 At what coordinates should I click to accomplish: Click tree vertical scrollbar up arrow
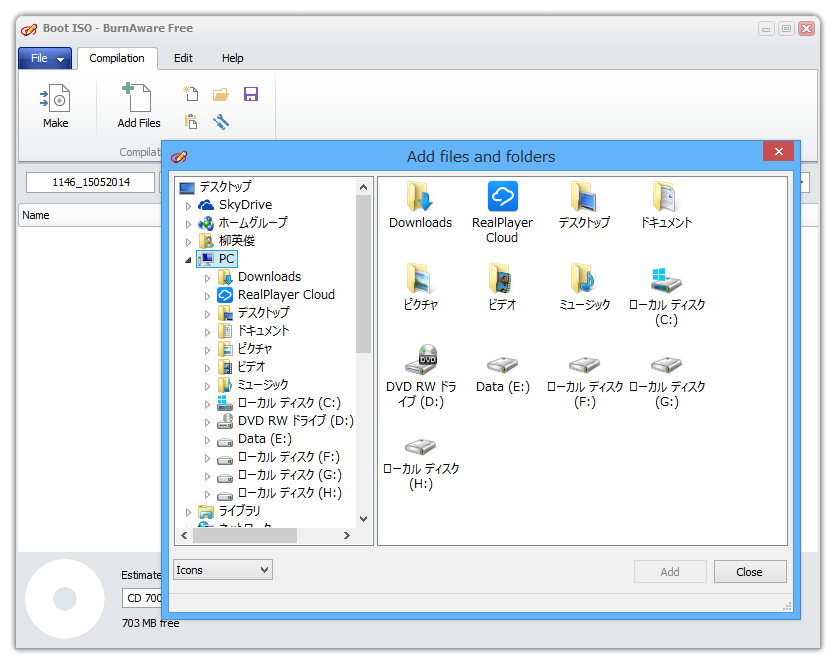(x=364, y=187)
